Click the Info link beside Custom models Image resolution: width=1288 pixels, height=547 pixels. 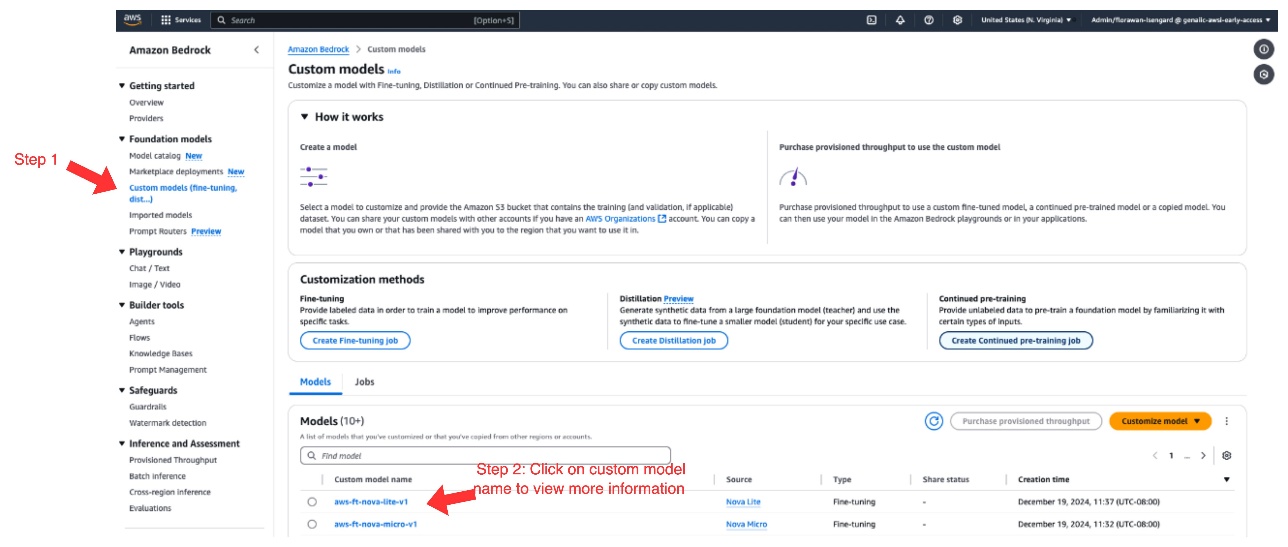pyautogui.click(x=394, y=71)
